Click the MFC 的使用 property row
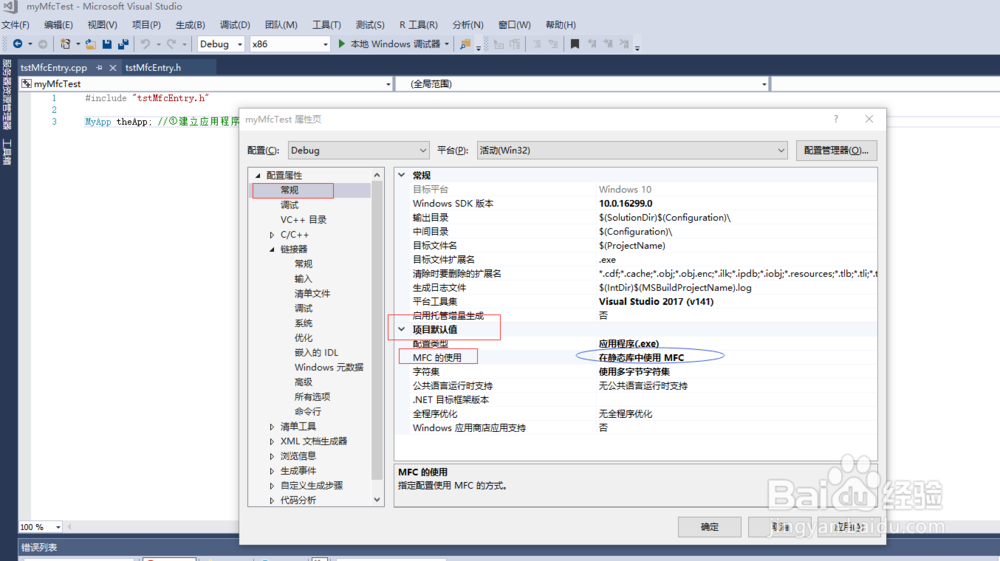 tap(636, 358)
